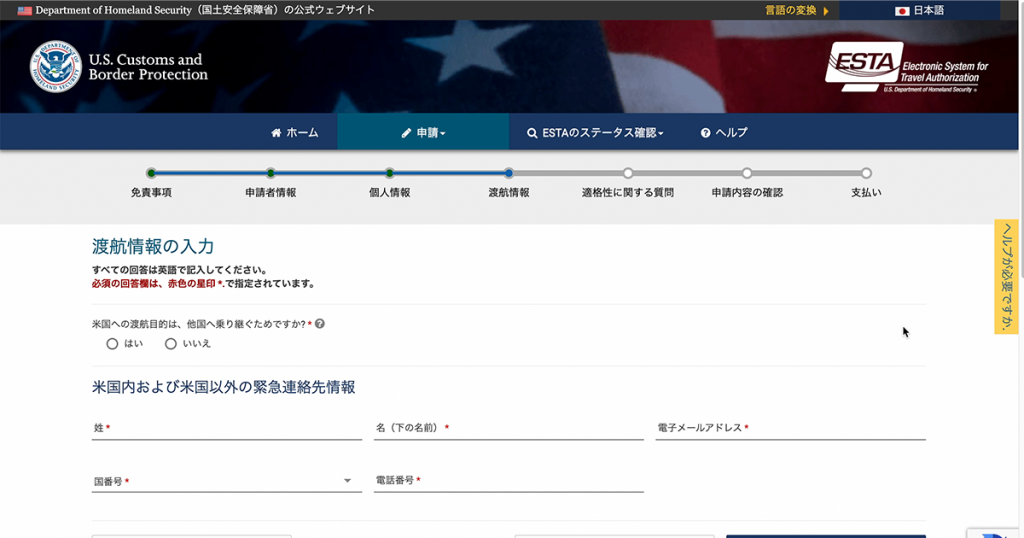Click the help question mark beside transit question
Screen dimensions: 1024x538
pos(320,324)
